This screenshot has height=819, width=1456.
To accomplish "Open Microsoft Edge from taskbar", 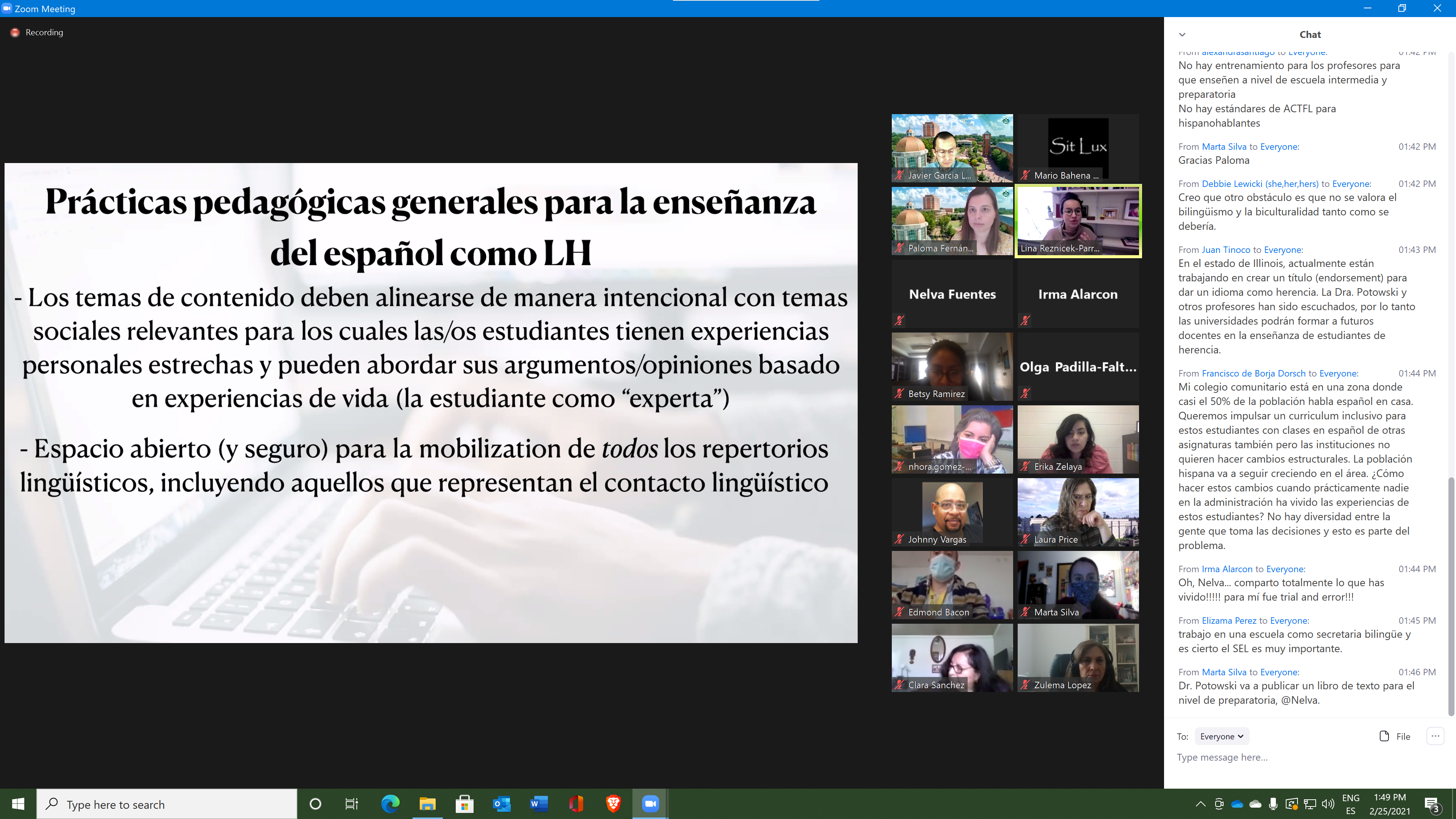I will [390, 804].
